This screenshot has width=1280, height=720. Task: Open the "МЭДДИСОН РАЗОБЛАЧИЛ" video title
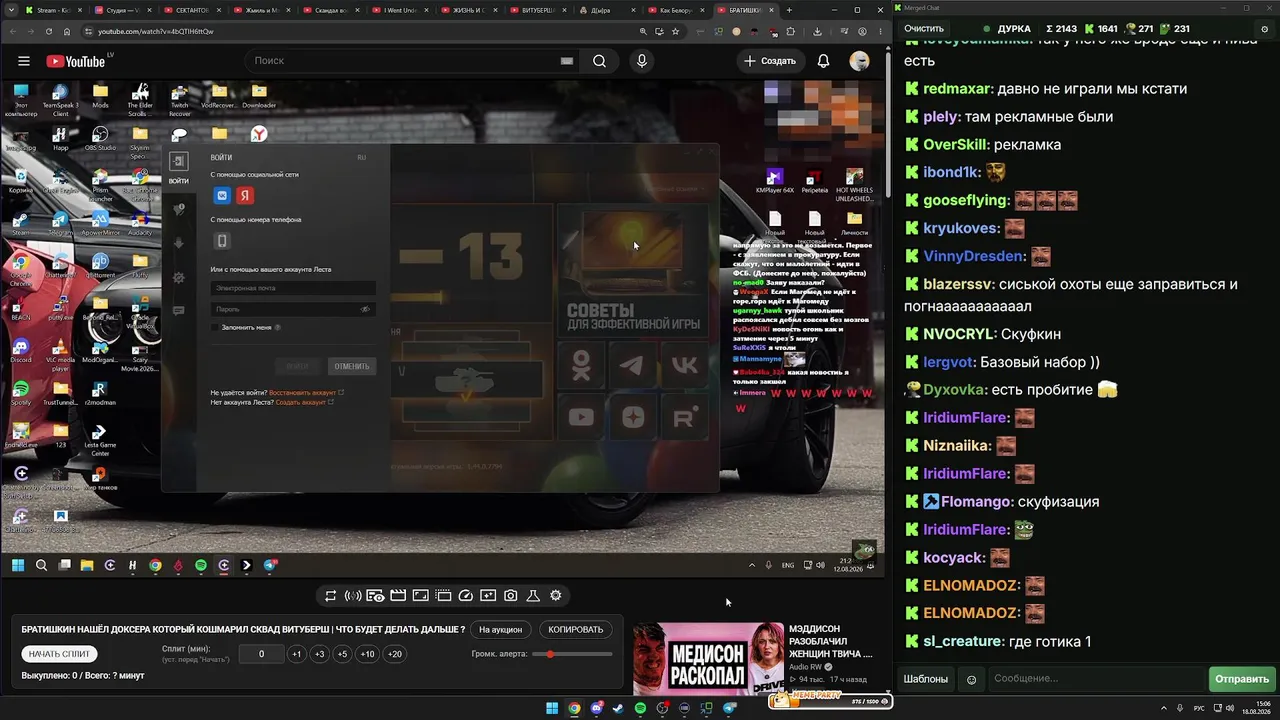[832, 641]
